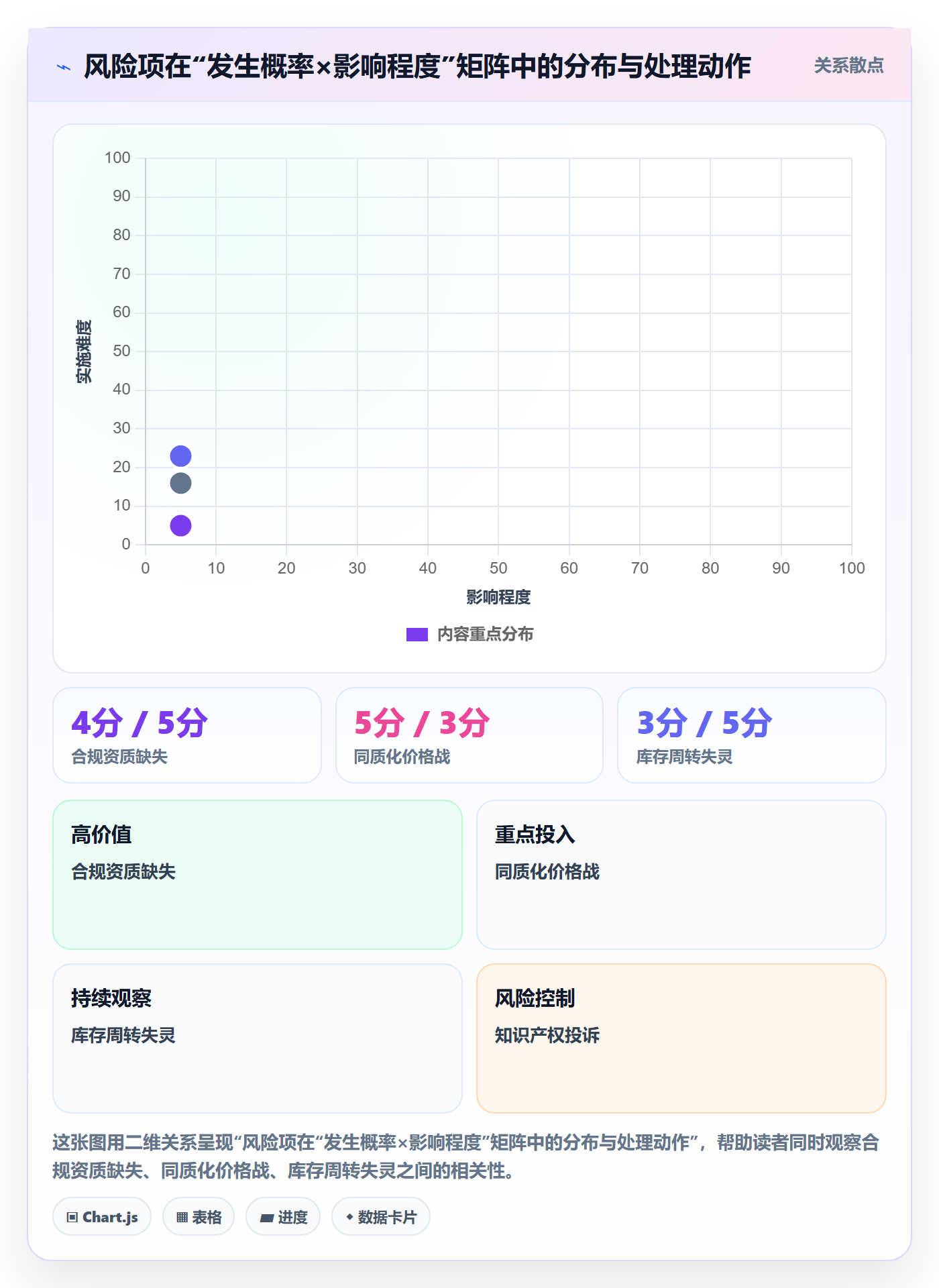This screenshot has height=1288, width=939.
Task: Select the 重点投入 quadrant panel
Action: [681, 875]
